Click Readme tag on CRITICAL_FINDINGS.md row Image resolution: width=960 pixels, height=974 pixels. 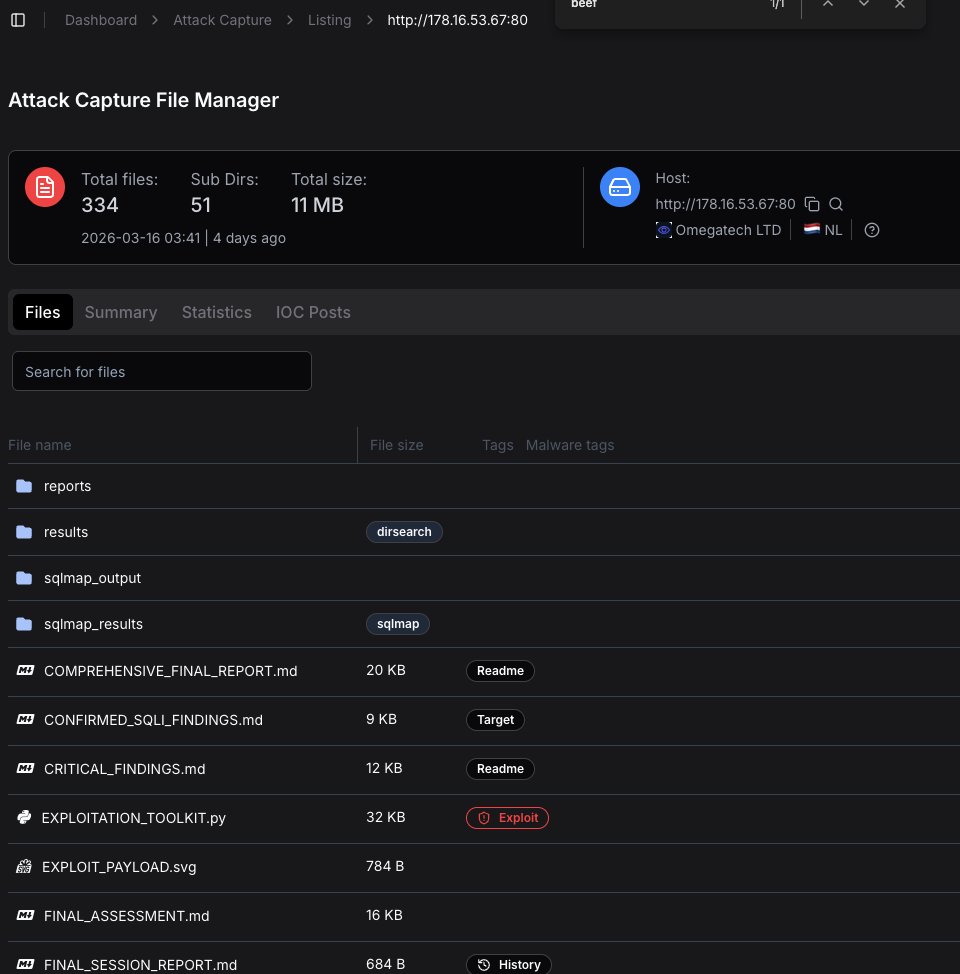(500, 769)
